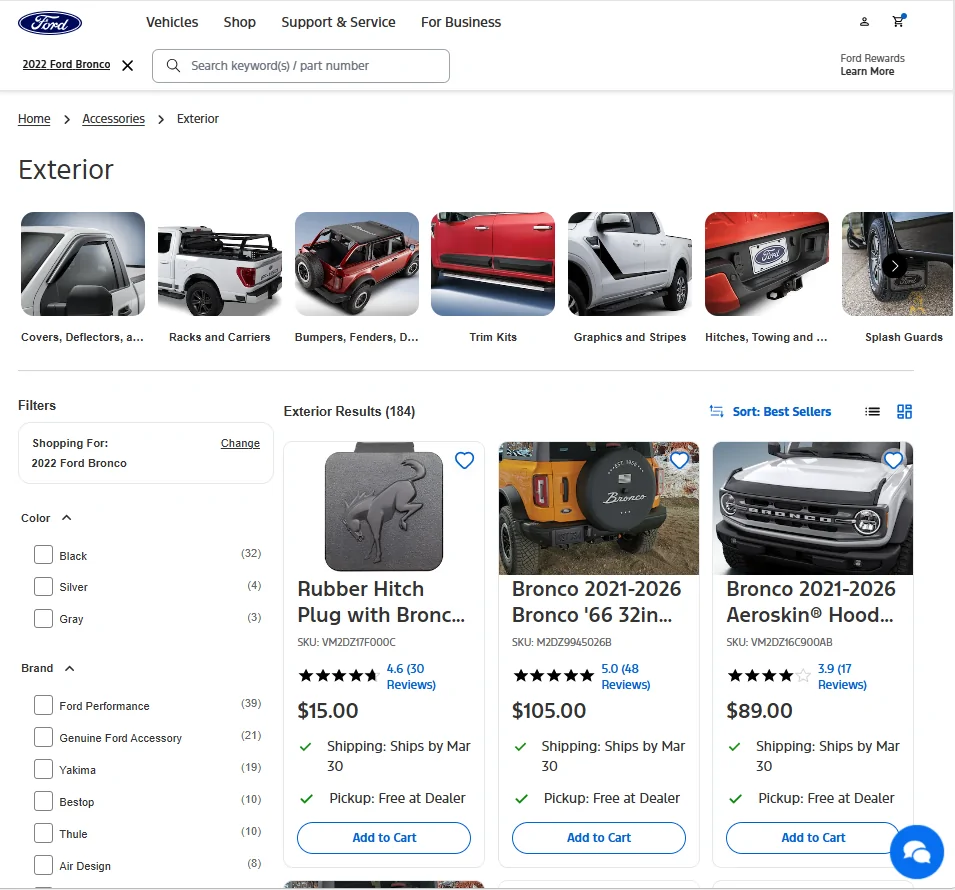
Task: Enable the Black color filter
Action: pyautogui.click(x=43, y=554)
